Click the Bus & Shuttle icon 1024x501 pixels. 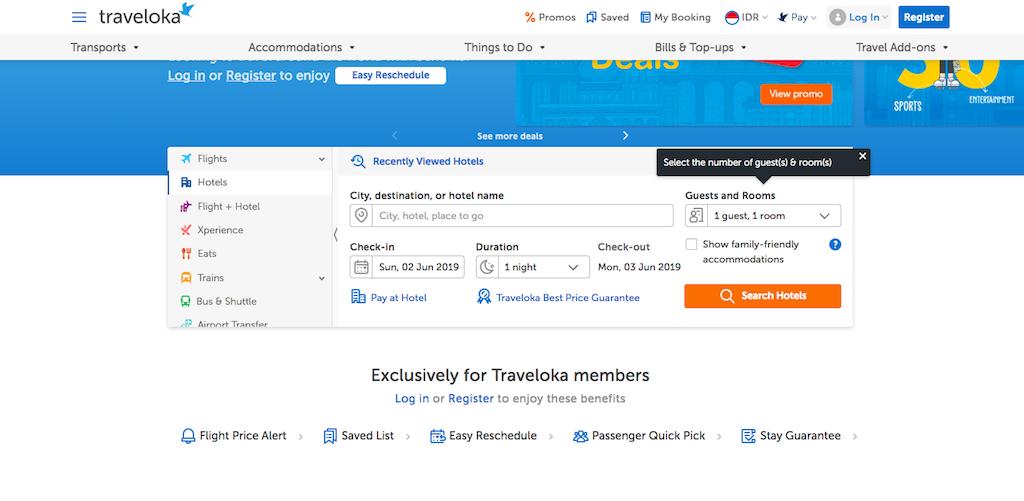[185, 301]
